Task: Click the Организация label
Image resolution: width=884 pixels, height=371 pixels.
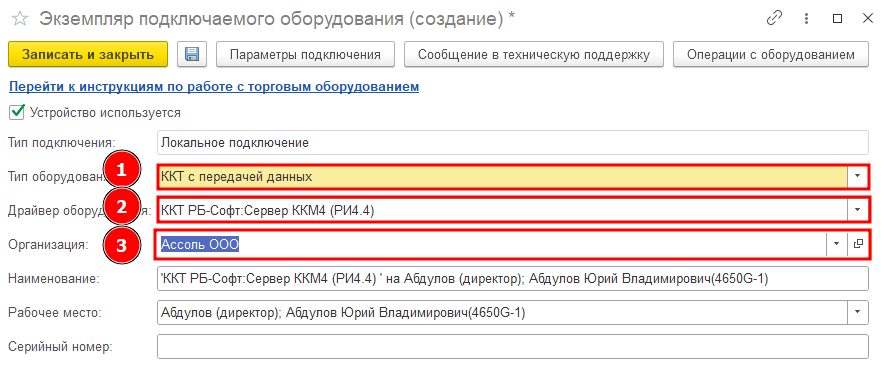Action: click(x=48, y=245)
